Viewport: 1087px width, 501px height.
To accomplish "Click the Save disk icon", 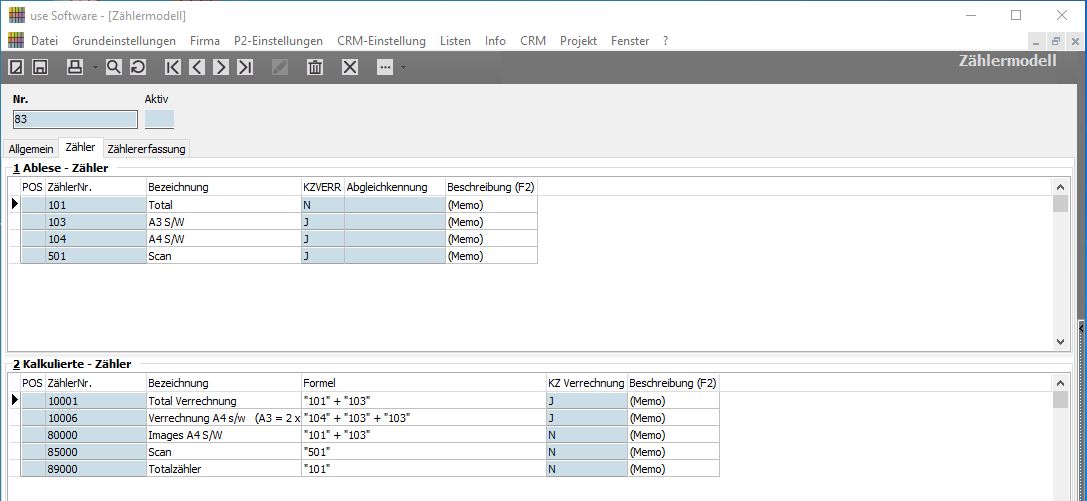I will [40, 67].
